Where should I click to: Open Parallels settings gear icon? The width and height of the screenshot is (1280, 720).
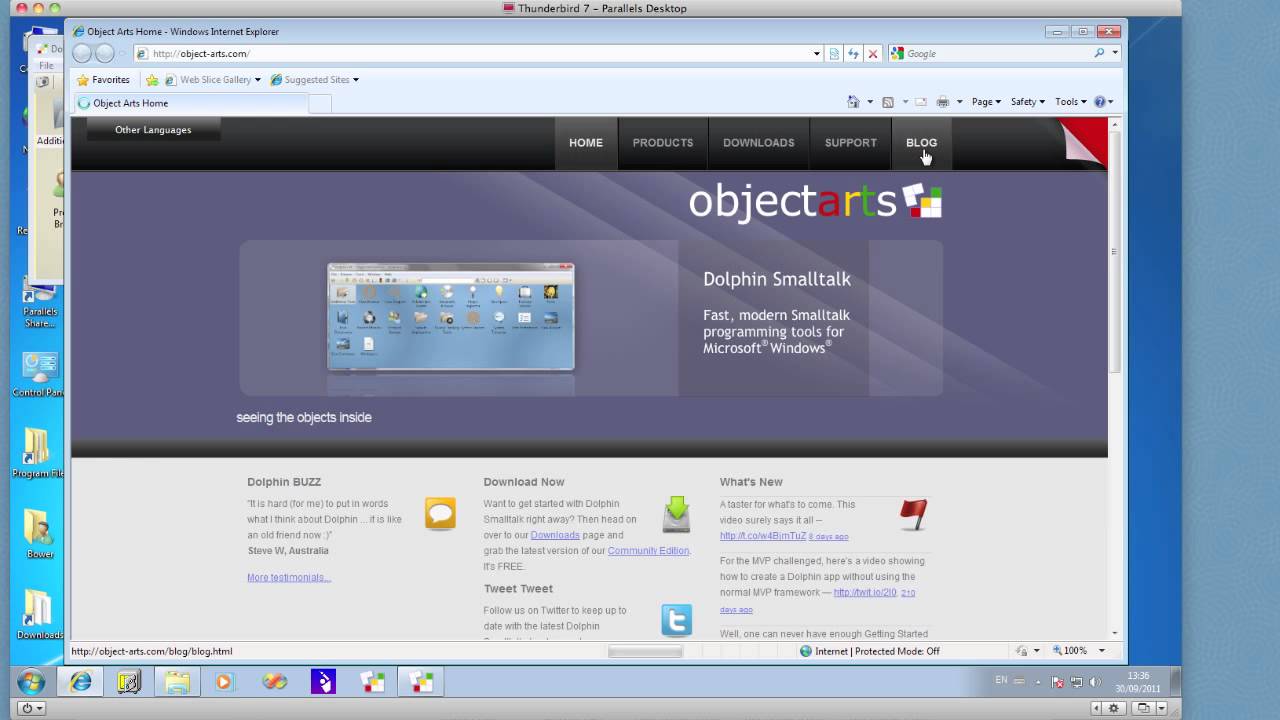1113,708
